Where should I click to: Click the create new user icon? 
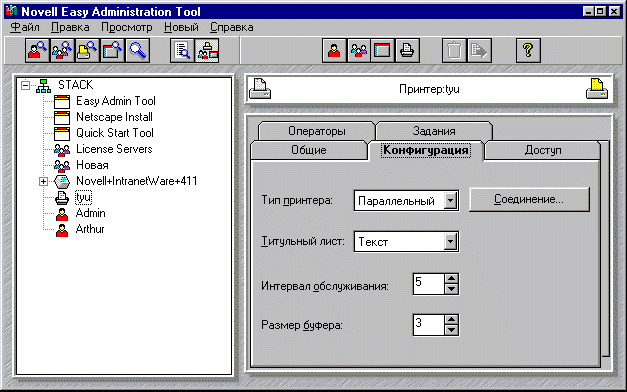(x=334, y=50)
